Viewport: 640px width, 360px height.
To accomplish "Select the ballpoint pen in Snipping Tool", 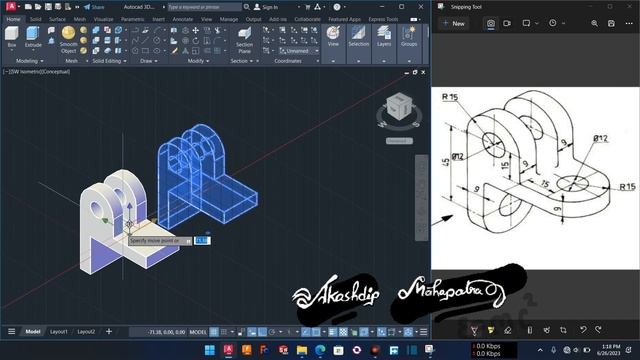I will (x=474, y=330).
